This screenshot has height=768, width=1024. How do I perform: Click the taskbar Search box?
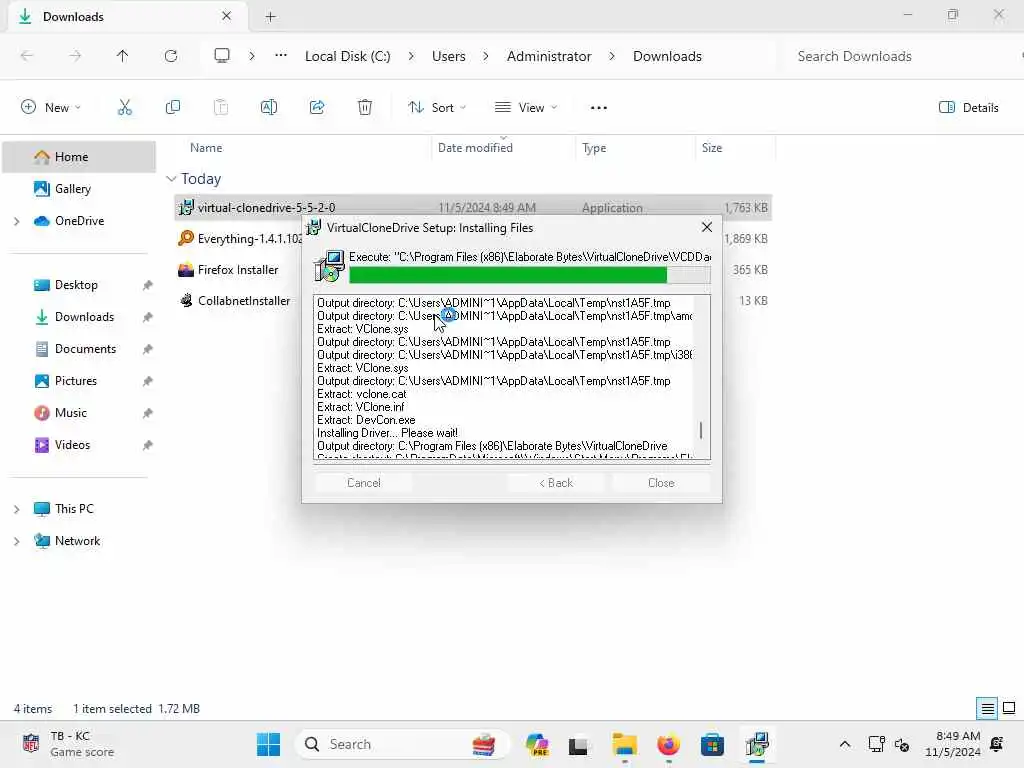pyautogui.click(x=402, y=744)
